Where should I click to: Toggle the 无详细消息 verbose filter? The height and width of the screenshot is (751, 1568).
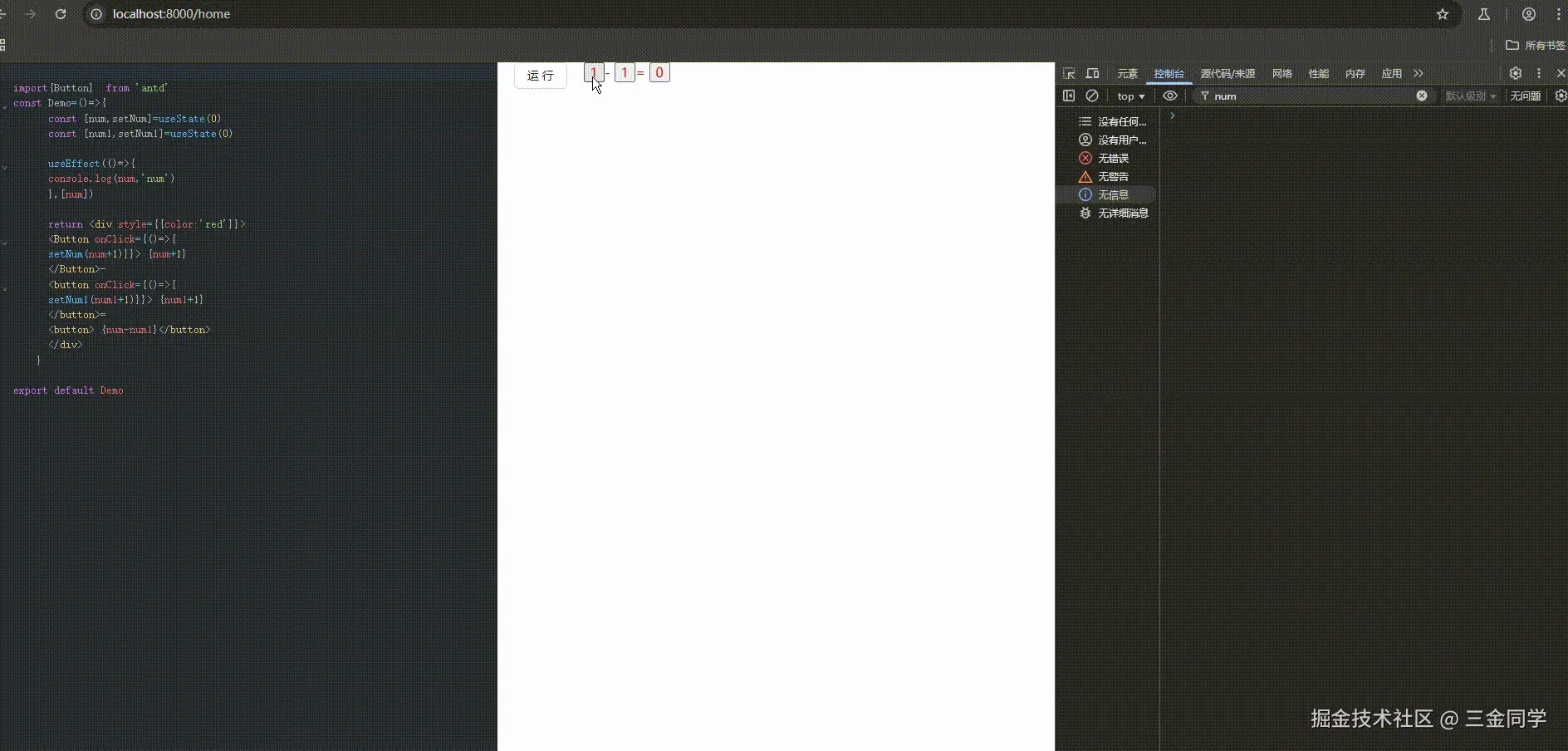(1123, 214)
